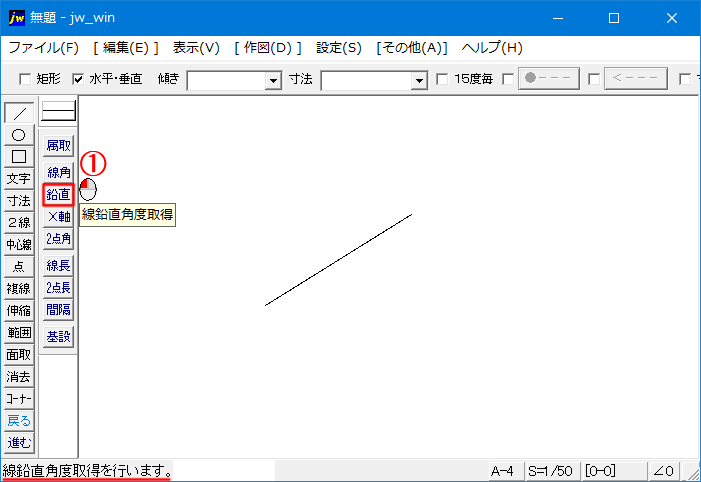
Task: Click the 線長 line length button
Action: point(59,266)
